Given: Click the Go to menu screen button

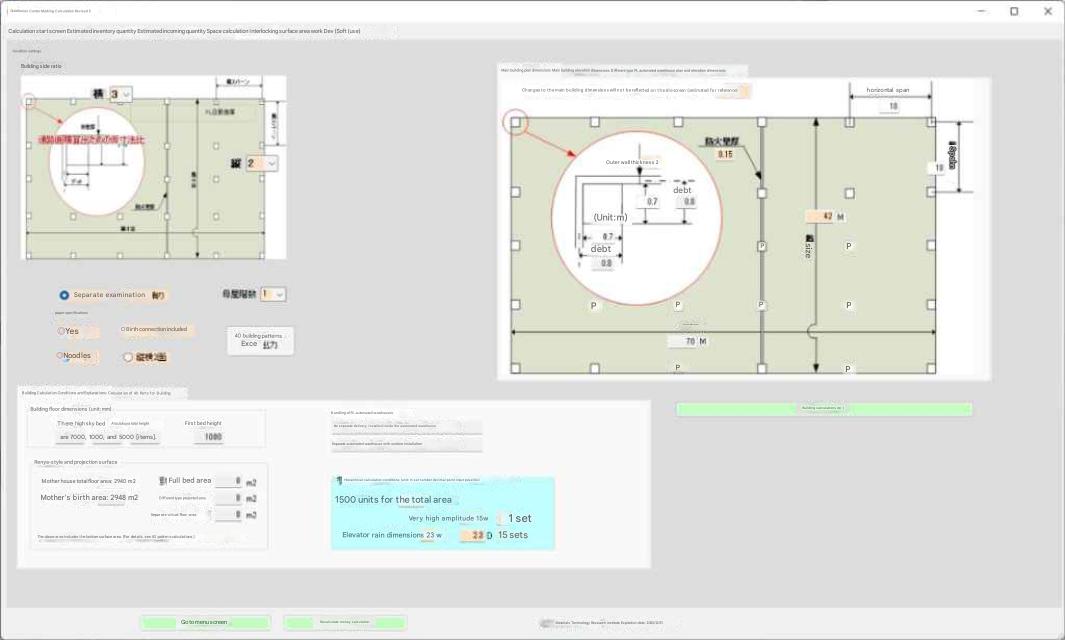Looking at the screenshot, I should 205,623.
